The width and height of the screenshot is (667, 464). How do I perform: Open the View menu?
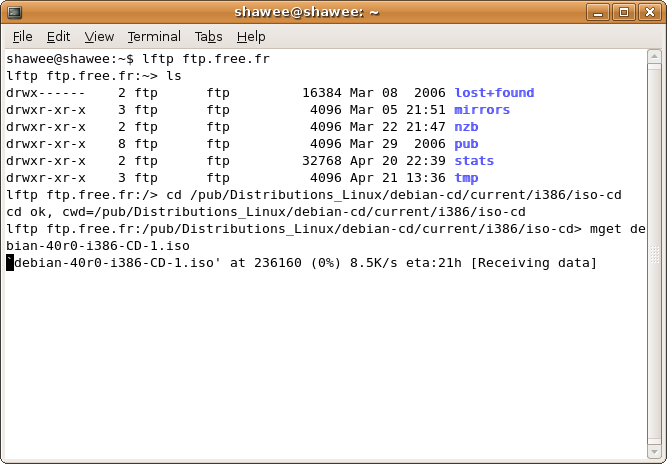[x=99, y=37]
